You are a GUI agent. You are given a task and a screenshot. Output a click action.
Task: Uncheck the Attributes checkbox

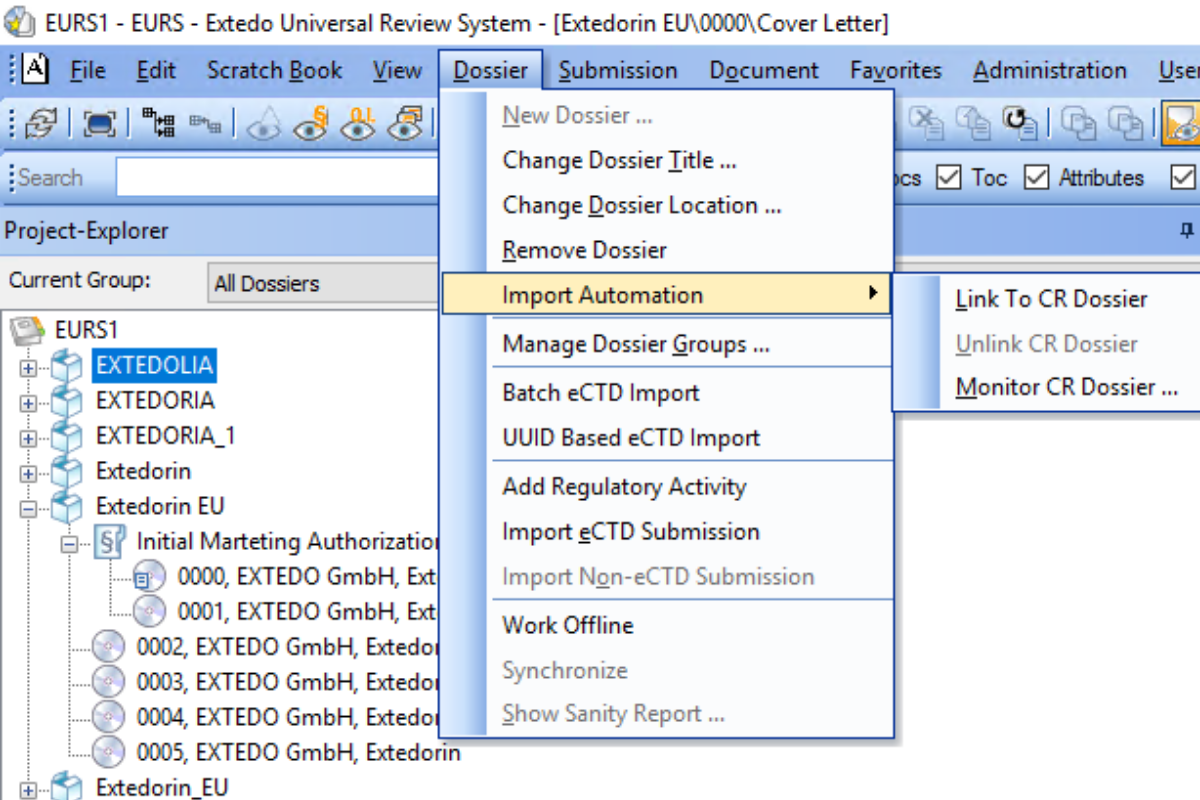click(1037, 178)
